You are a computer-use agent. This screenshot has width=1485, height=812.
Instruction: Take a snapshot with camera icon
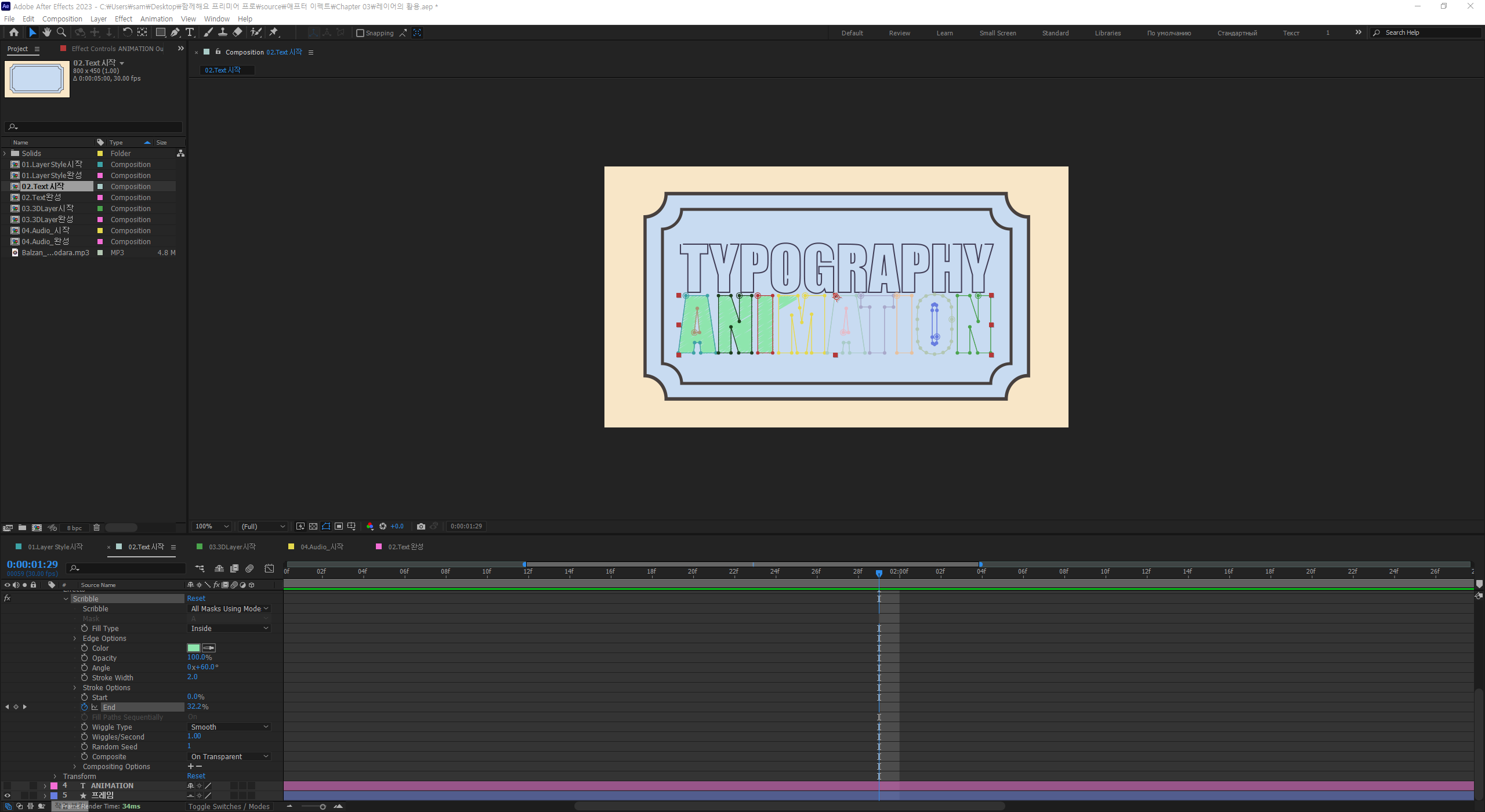(421, 527)
